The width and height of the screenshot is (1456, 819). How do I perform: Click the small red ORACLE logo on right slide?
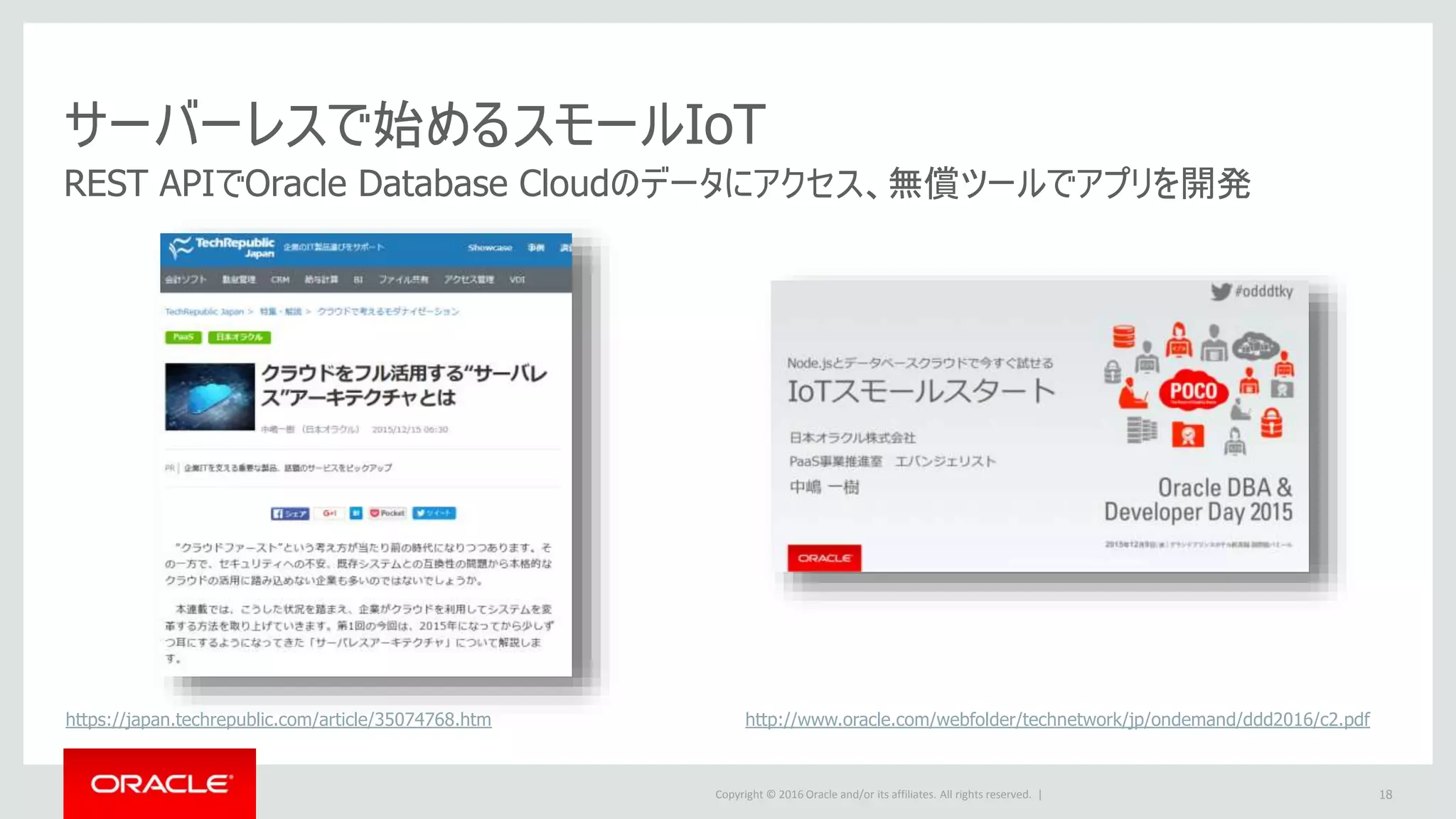click(824, 558)
